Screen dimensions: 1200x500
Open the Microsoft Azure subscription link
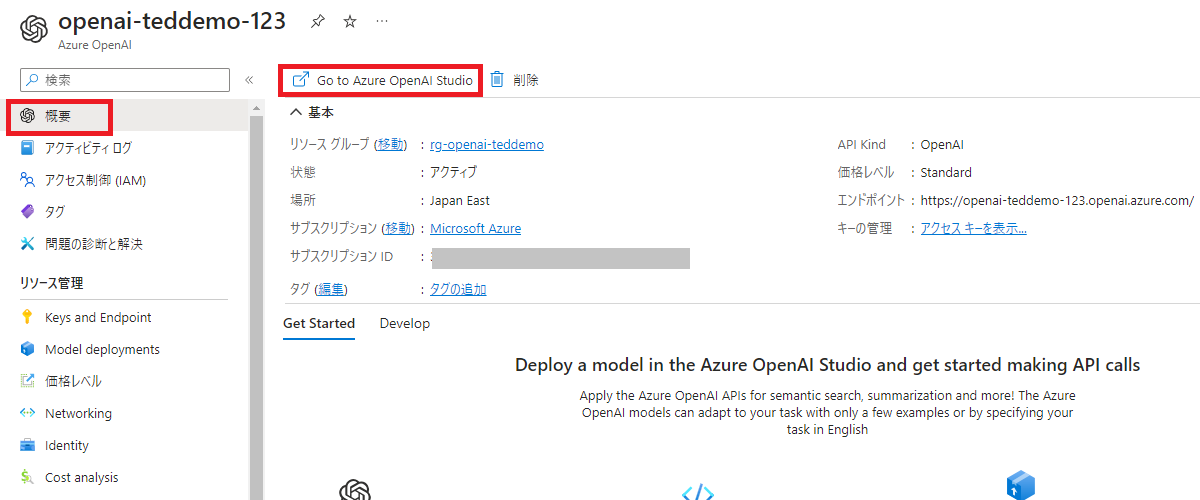coord(476,228)
